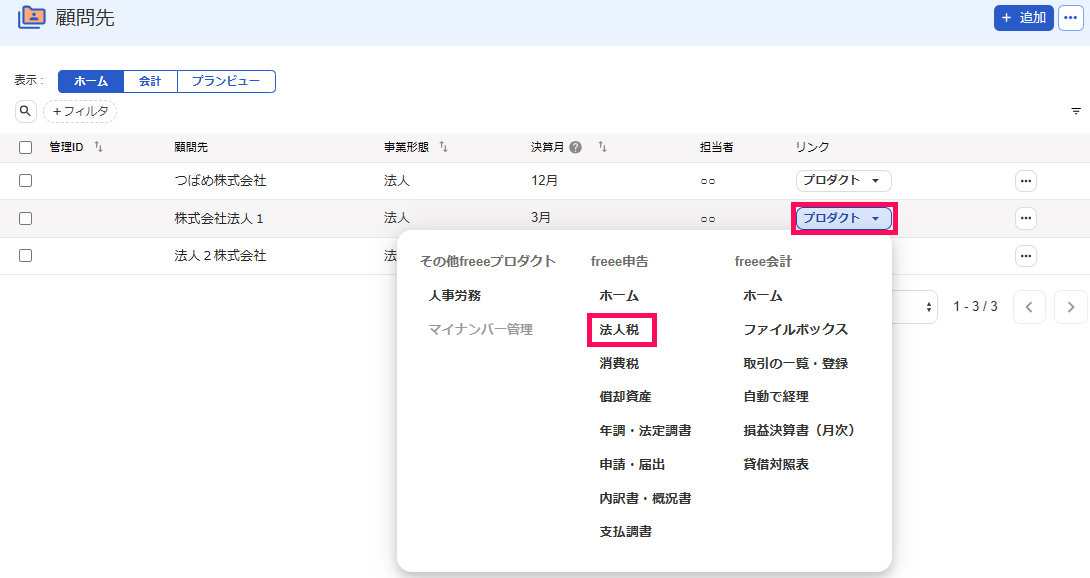Sort by 管理ID column arrows
This screenshot has width=1090, height=578.
(x=98, y=147)
